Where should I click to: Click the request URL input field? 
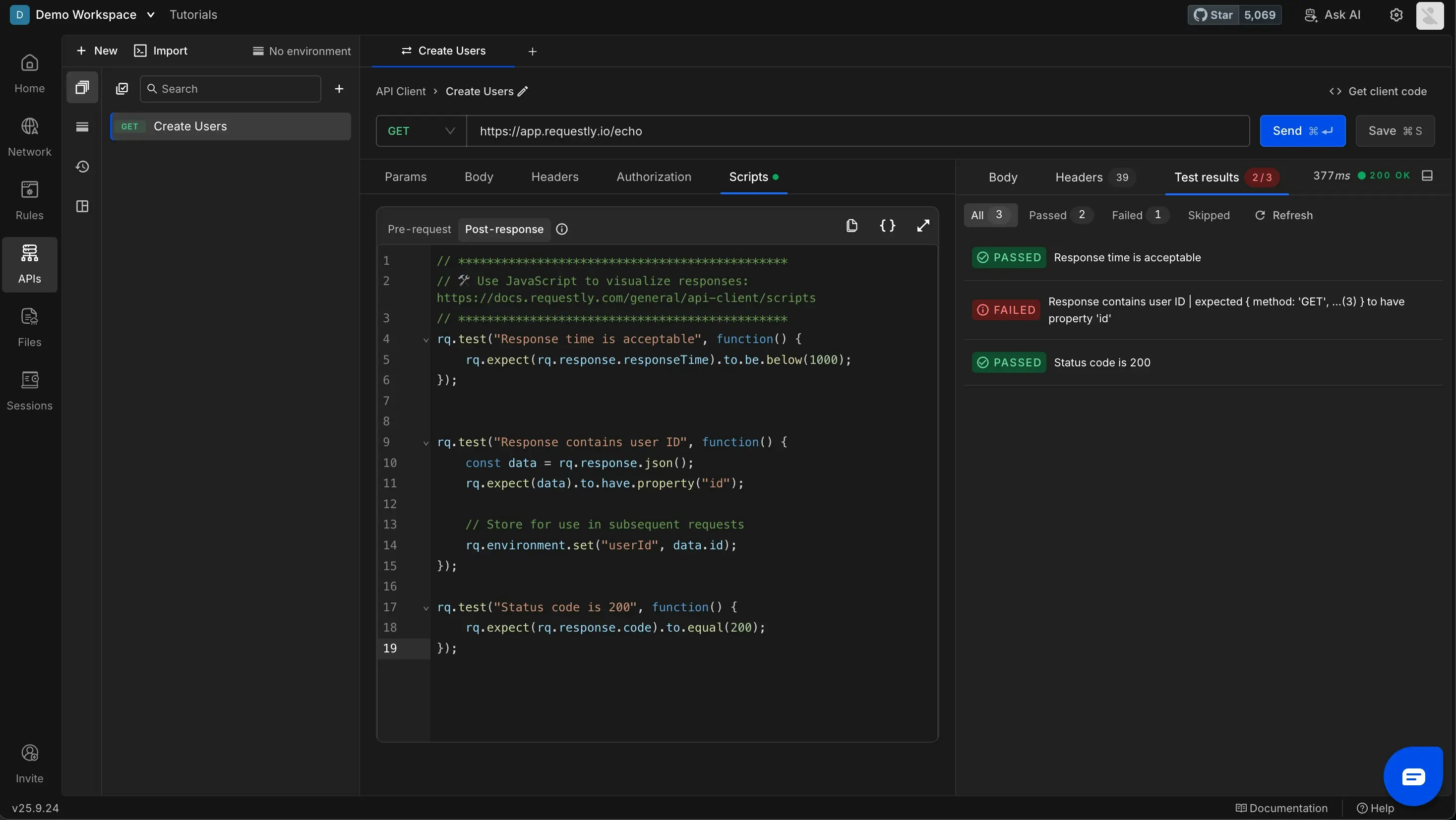tap(857, 131)
